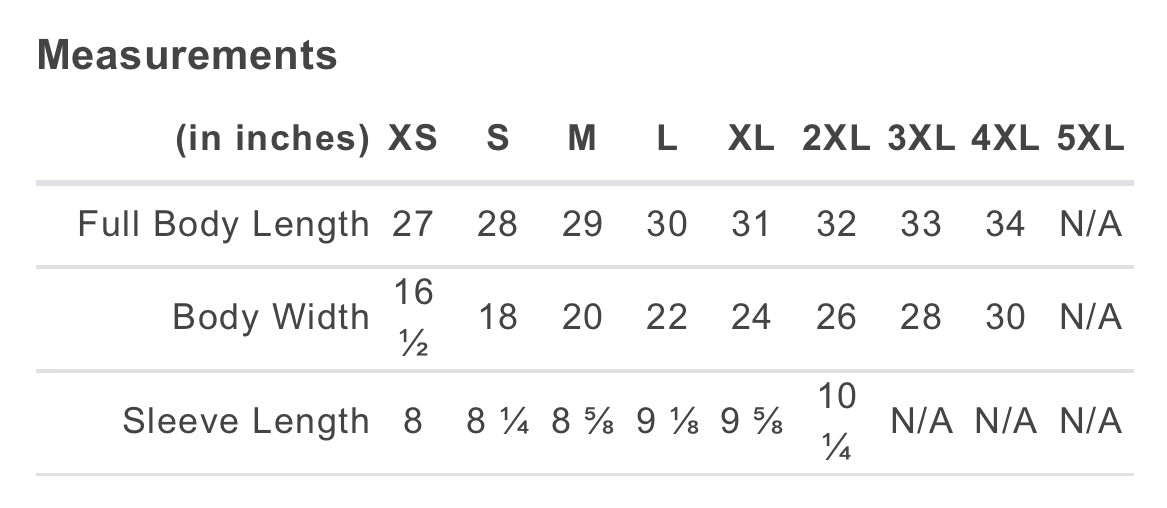Viewport: 1167px width, 508px height.
Task: Select the XS size column header
Action: click(x=413, y=139)
